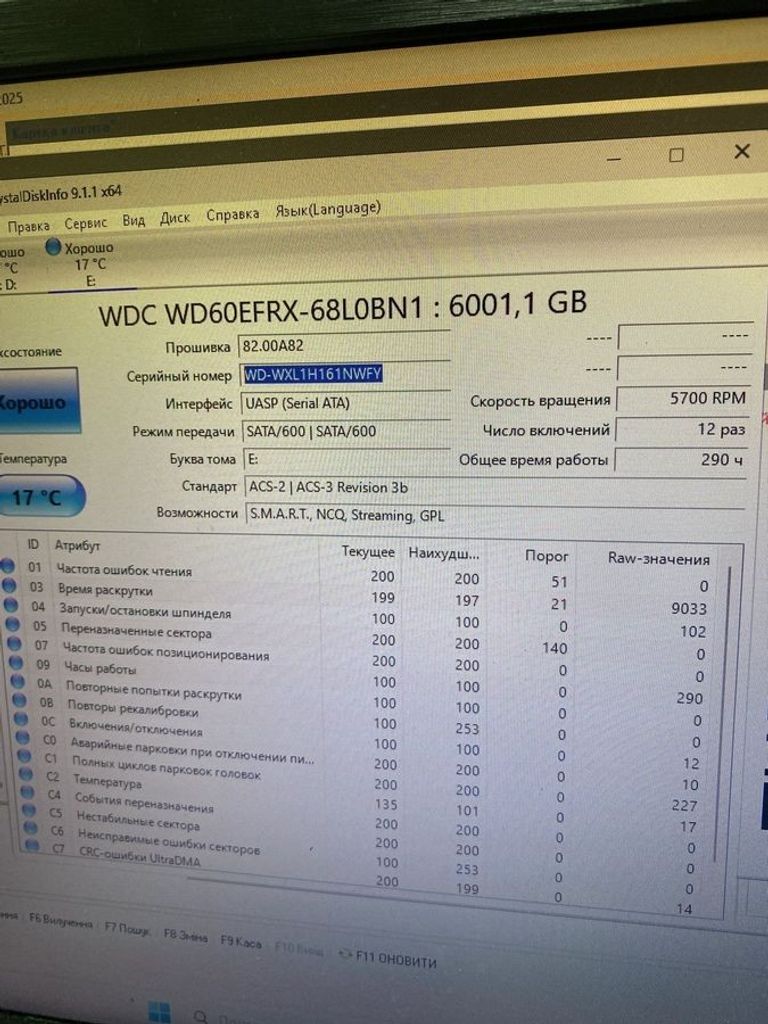Open the Windows Start button
The image size is (768, 1024).
[x=160, y=1012]
